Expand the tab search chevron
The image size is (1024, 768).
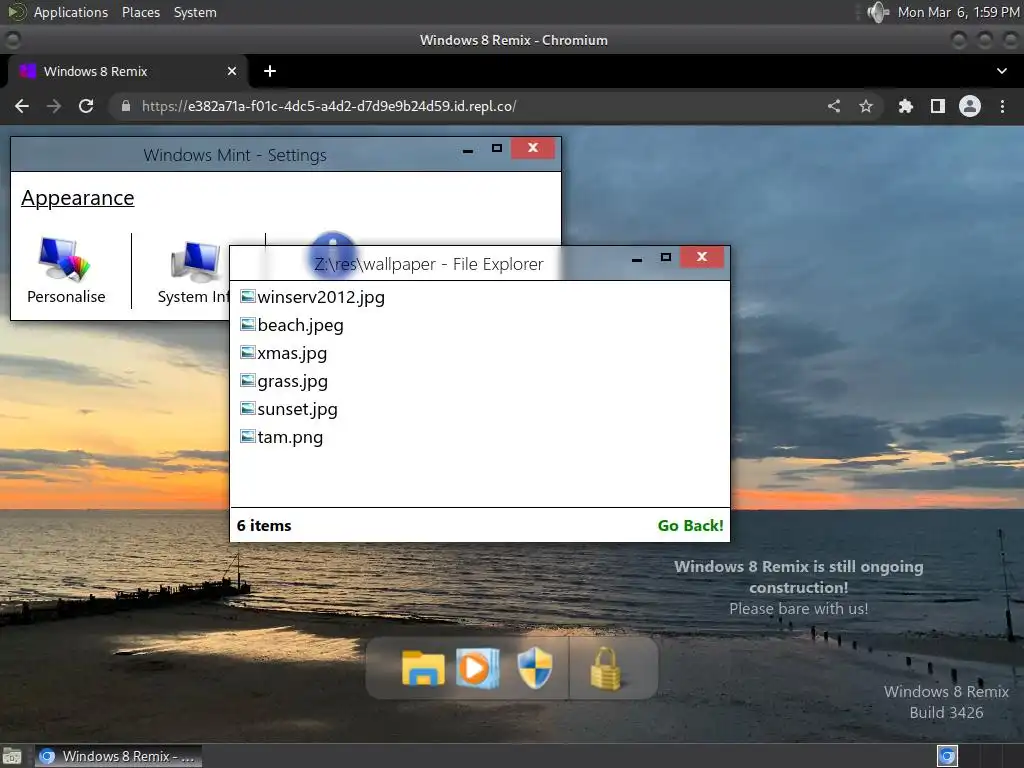pos(1002,71)
